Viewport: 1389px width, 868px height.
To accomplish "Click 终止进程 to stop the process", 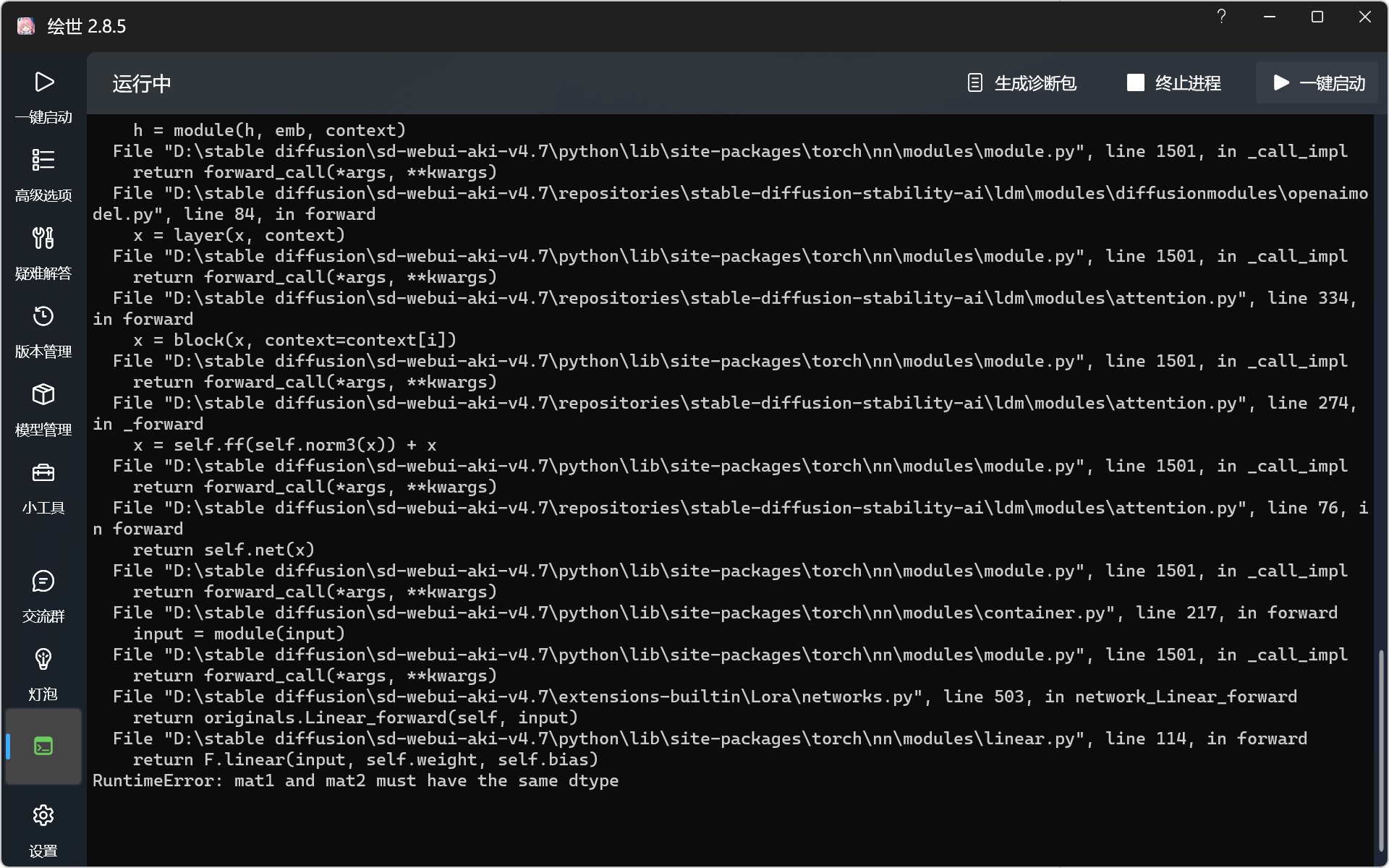I will [x=1173, y=83].
